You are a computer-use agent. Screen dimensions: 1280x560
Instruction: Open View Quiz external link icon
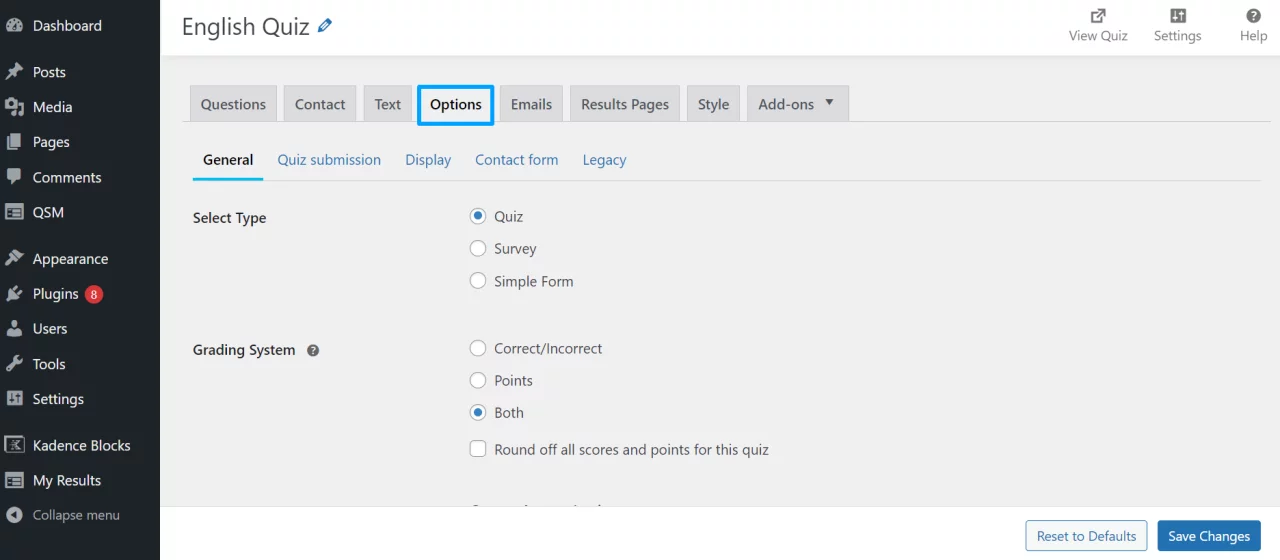point(1098,15)
